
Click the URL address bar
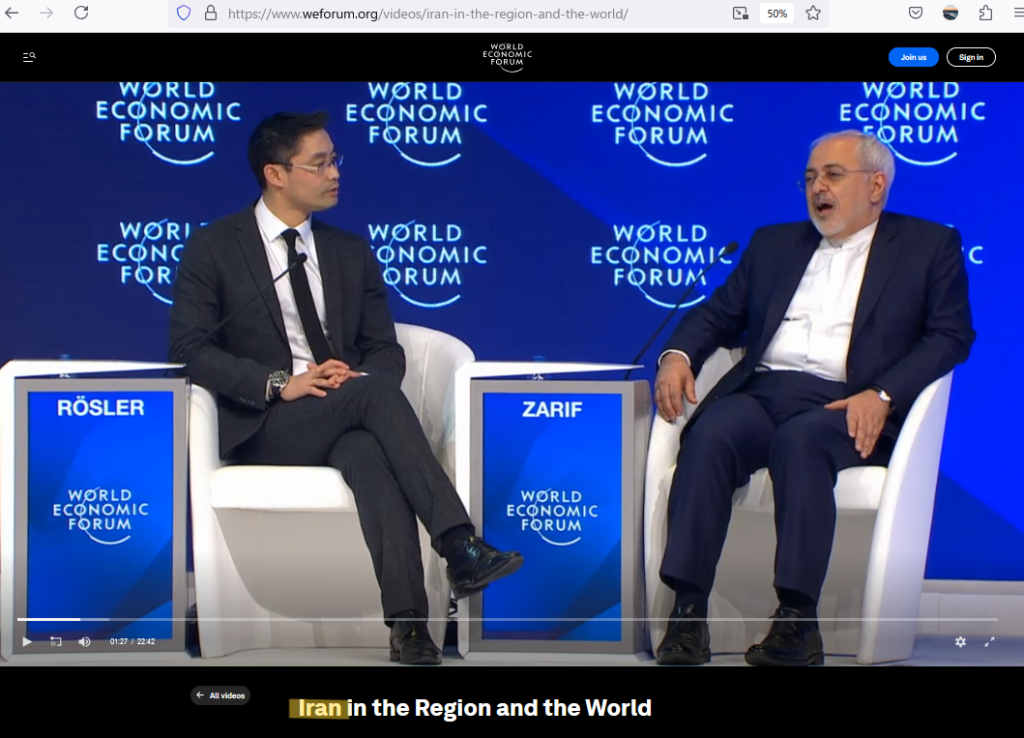coord(450,13)
